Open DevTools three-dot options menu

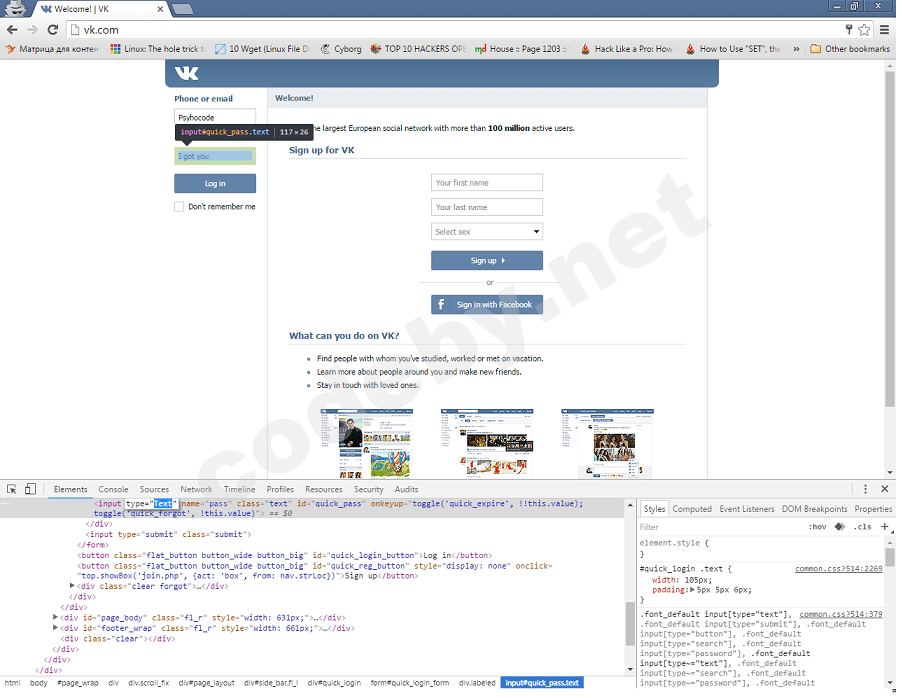point(865,489)
